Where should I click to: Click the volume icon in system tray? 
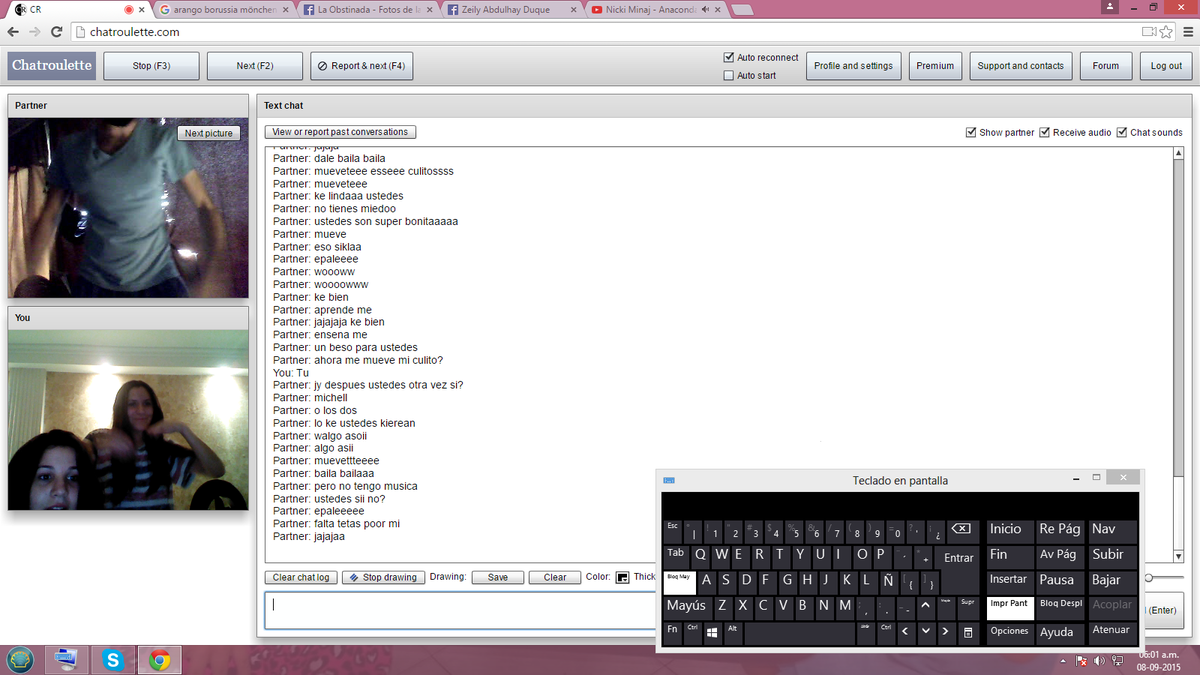pos(1100,661)
